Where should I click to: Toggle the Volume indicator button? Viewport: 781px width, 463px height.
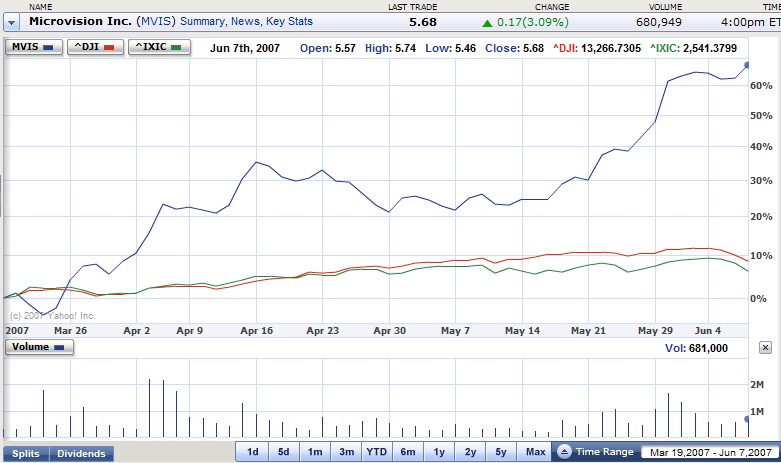39,347
